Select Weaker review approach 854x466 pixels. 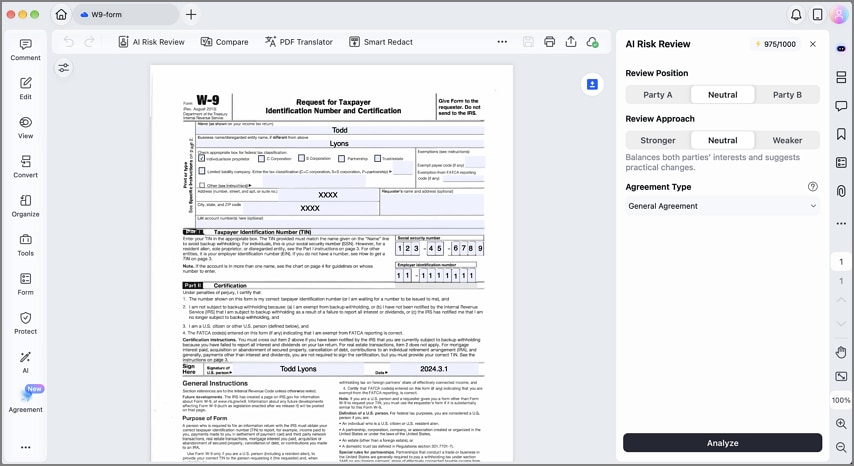click(787, 140)
